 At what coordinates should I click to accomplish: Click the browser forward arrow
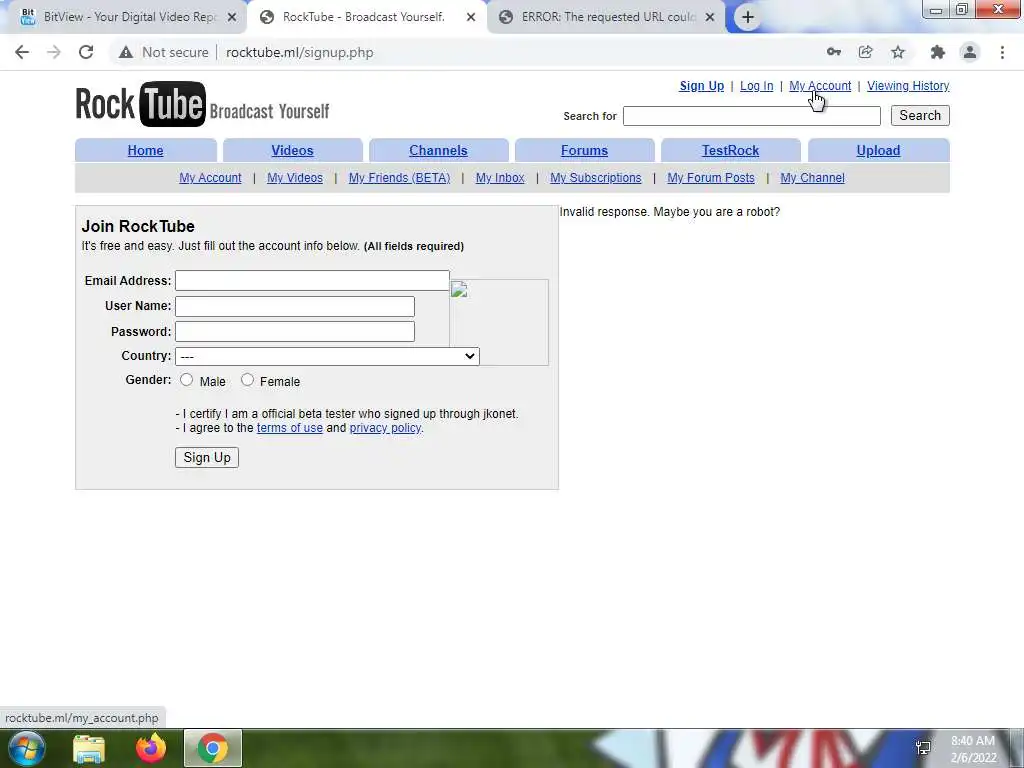pos(54,52)
